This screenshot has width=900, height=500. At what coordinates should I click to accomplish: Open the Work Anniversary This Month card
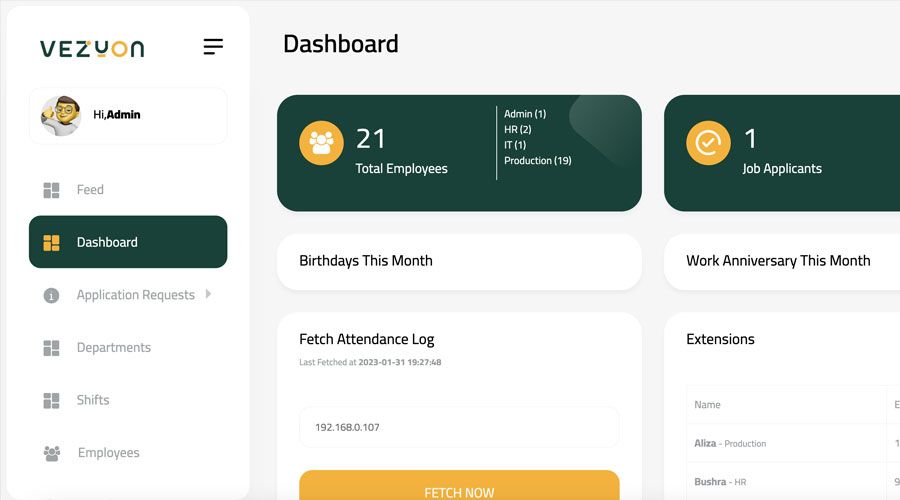pyautogui.click(x=778, y=261)
